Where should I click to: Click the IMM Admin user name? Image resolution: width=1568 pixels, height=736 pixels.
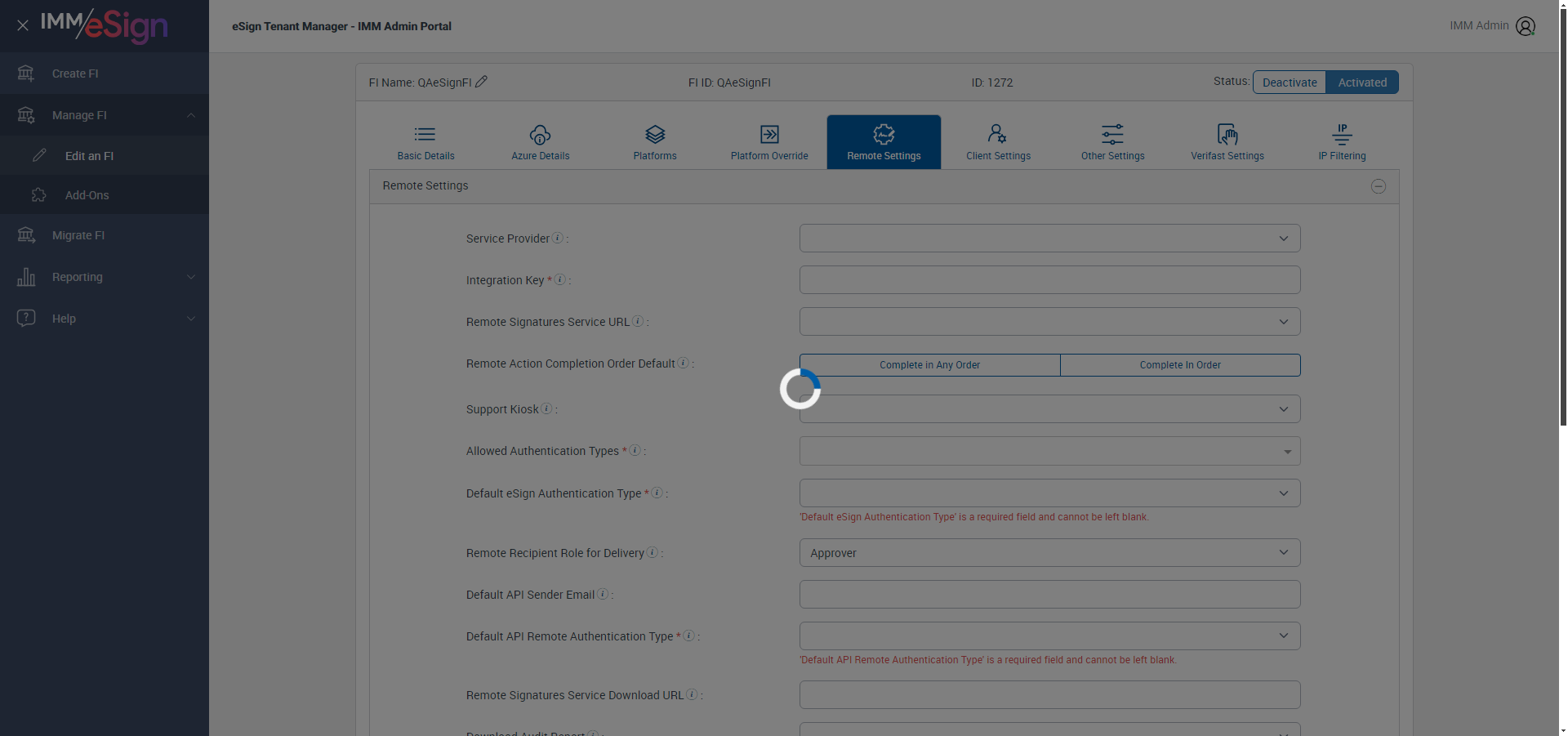coord(1479,25)
